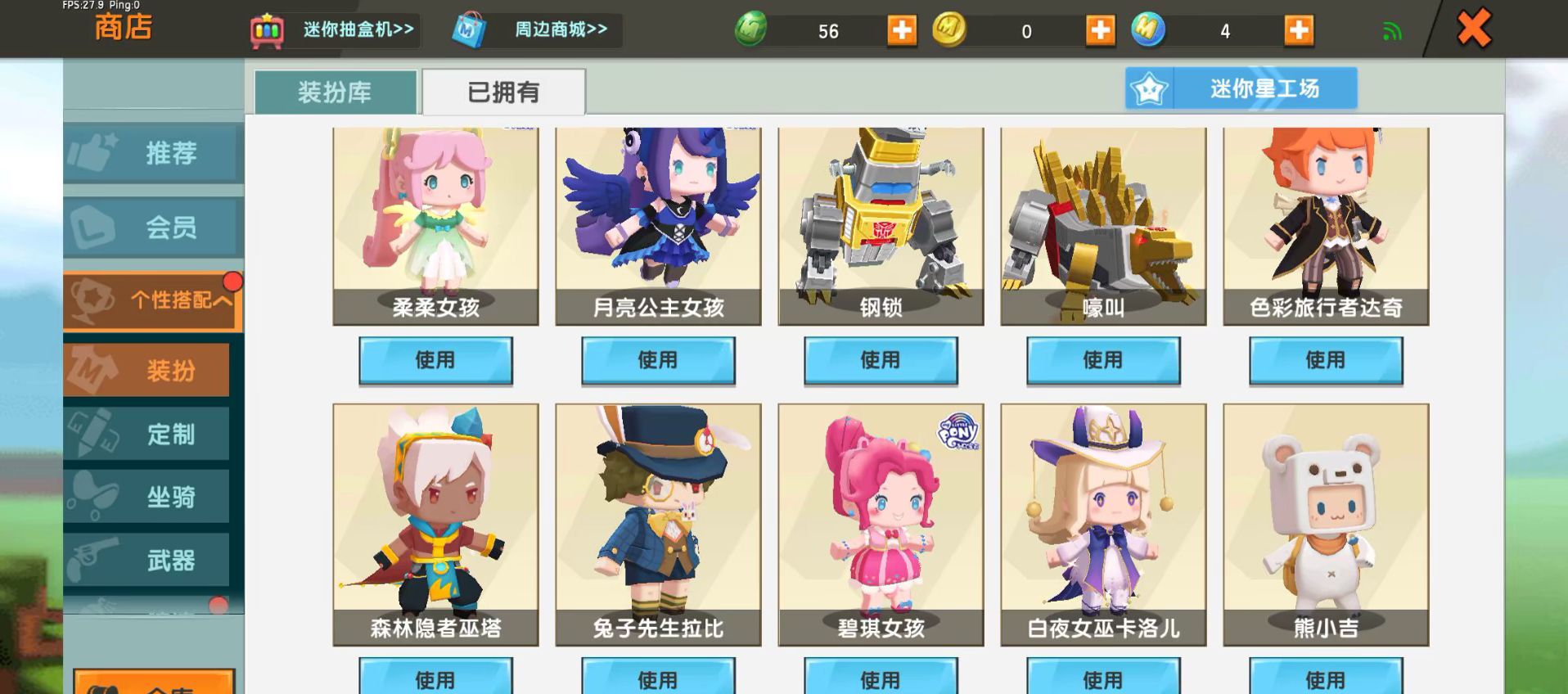Click the green network signal icon
This screenshot has width=1568, height=694.
[1392, 32]
